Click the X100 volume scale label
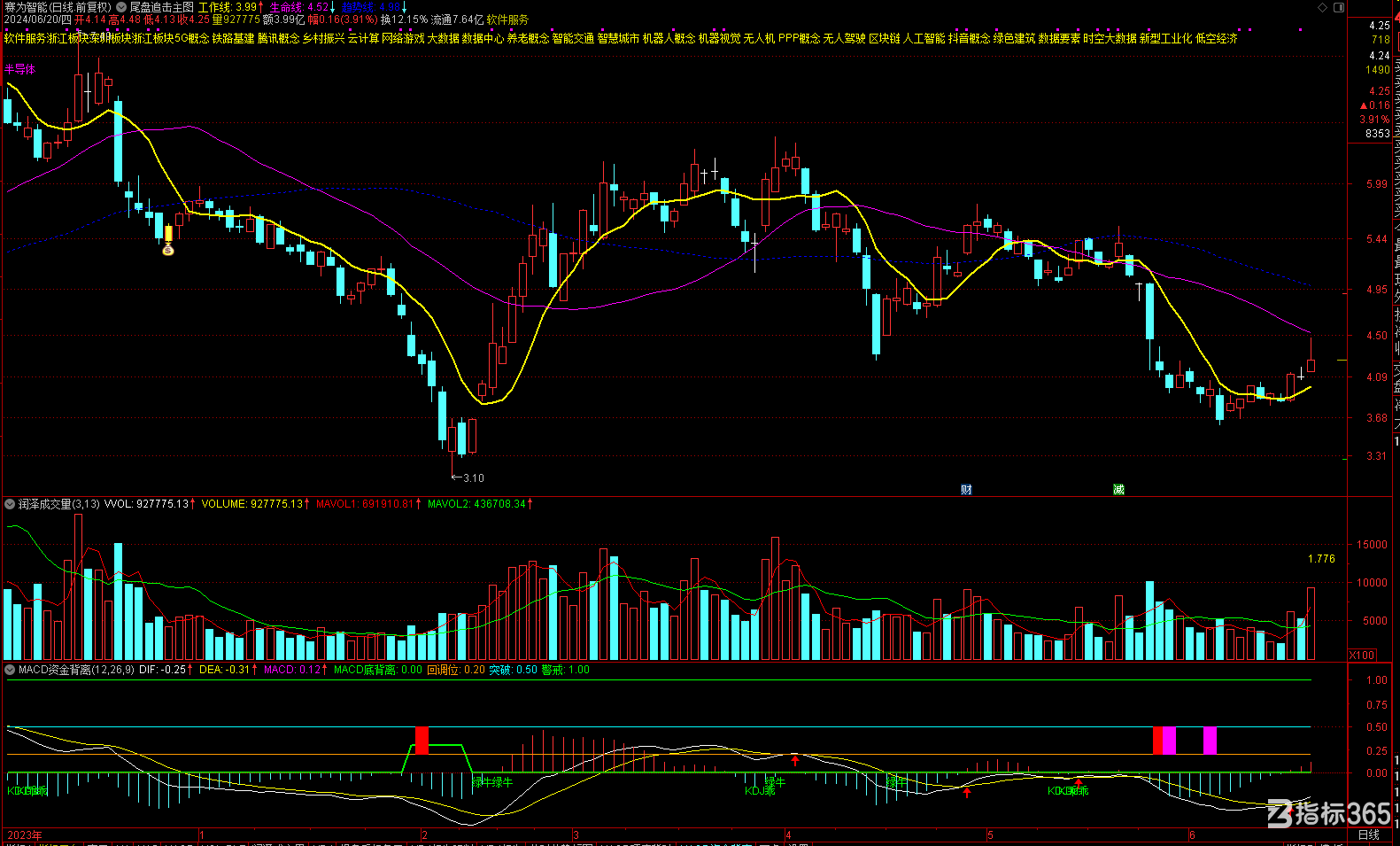This screenshot has height=846, width=1400. tap(1362, 656)
